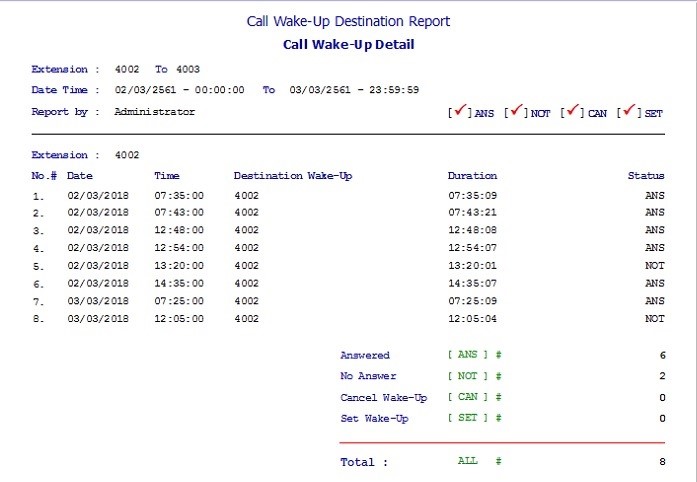This screenshot has height=482, width=697.
Task: Click the 07:43:21 duration value
Action: 472,213
